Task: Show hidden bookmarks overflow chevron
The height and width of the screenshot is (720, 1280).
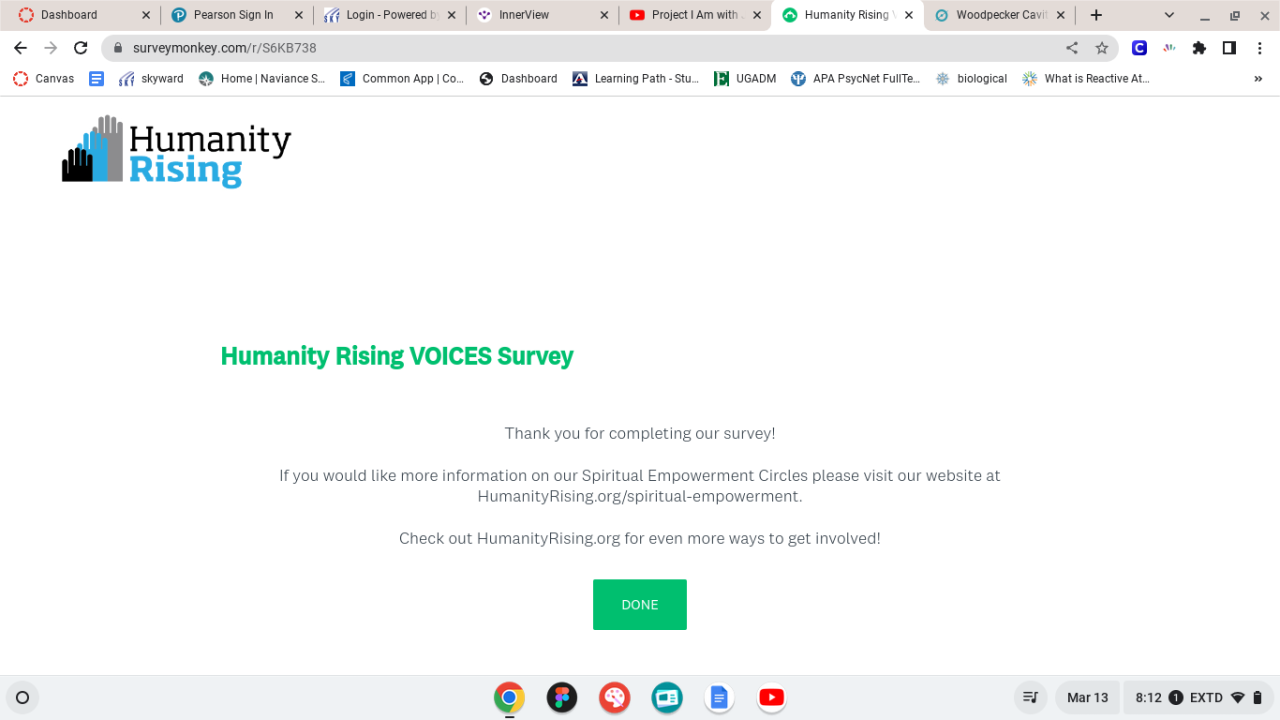Action: 1258,79
